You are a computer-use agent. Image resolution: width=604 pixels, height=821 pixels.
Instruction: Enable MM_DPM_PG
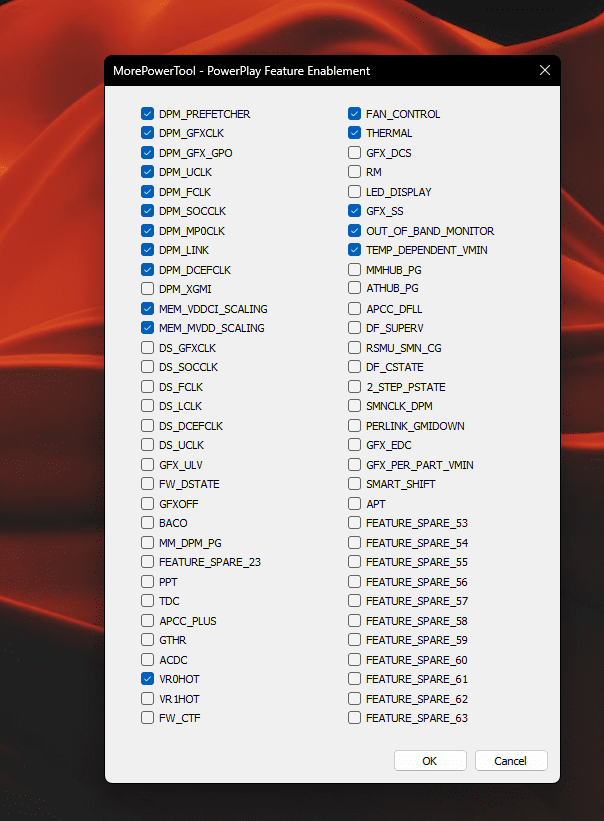pyautogui.click(x=147, y=543)
